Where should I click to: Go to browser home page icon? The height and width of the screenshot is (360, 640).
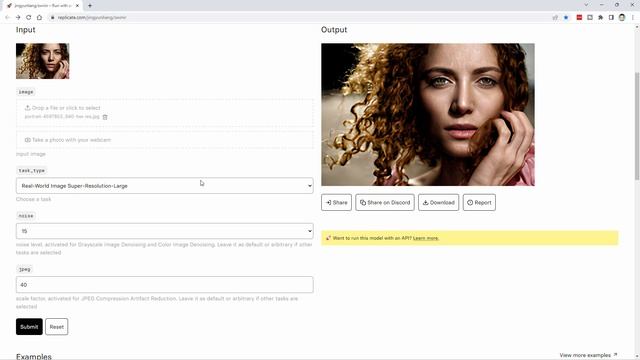coord(39,18)
